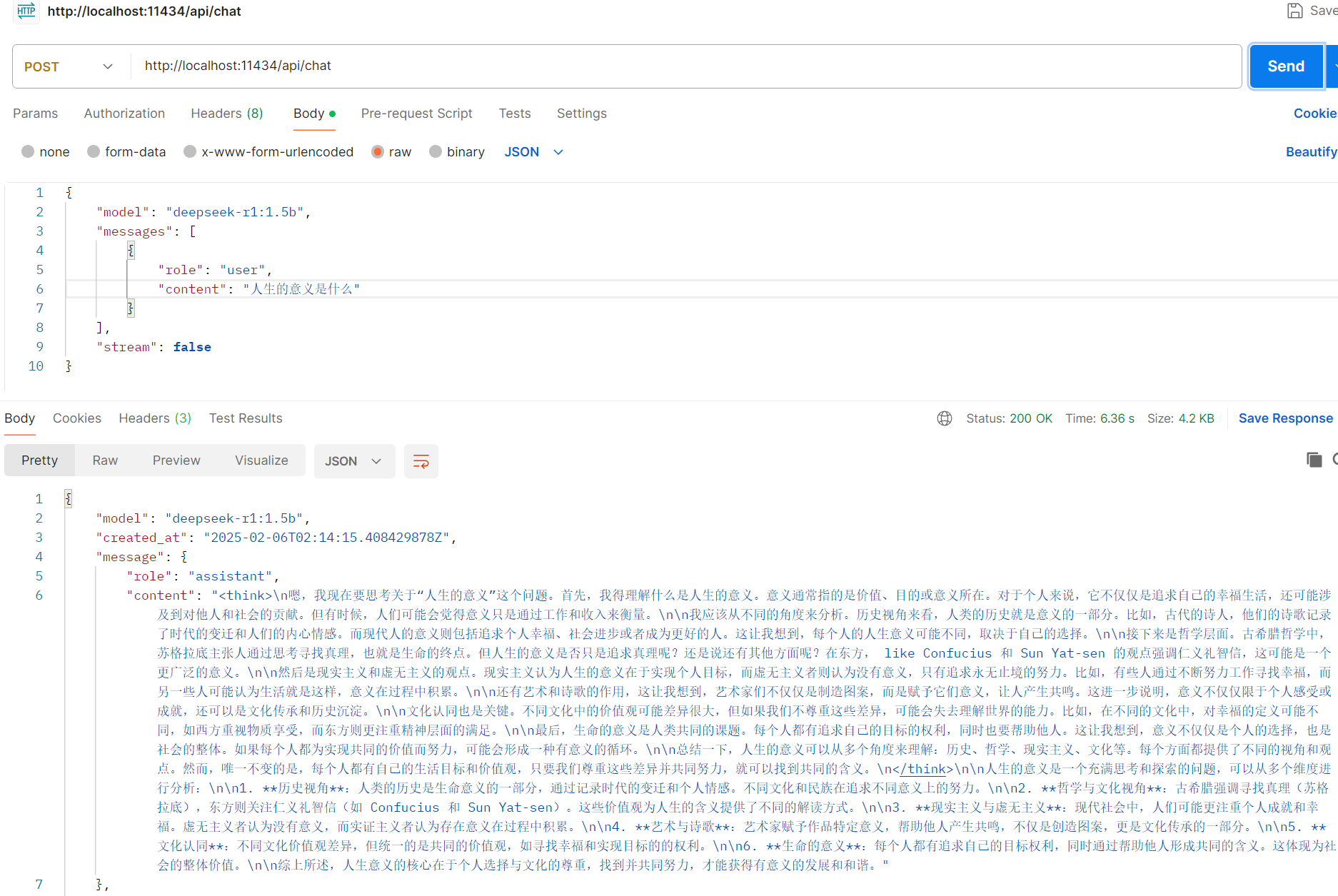
Task: Switch to the response Body tab
Action: [x=20, y=418]
